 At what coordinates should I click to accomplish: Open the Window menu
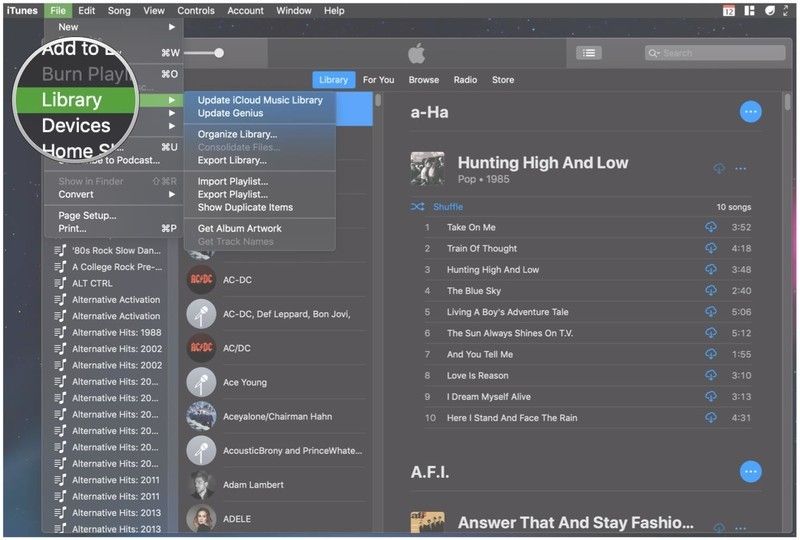click(x=293, y=10)
